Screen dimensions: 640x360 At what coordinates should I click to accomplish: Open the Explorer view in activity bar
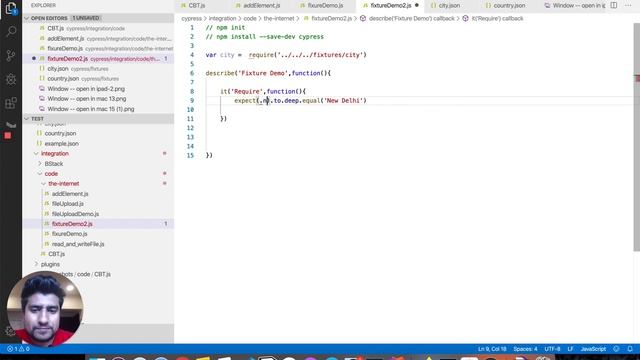coord(11,8)
